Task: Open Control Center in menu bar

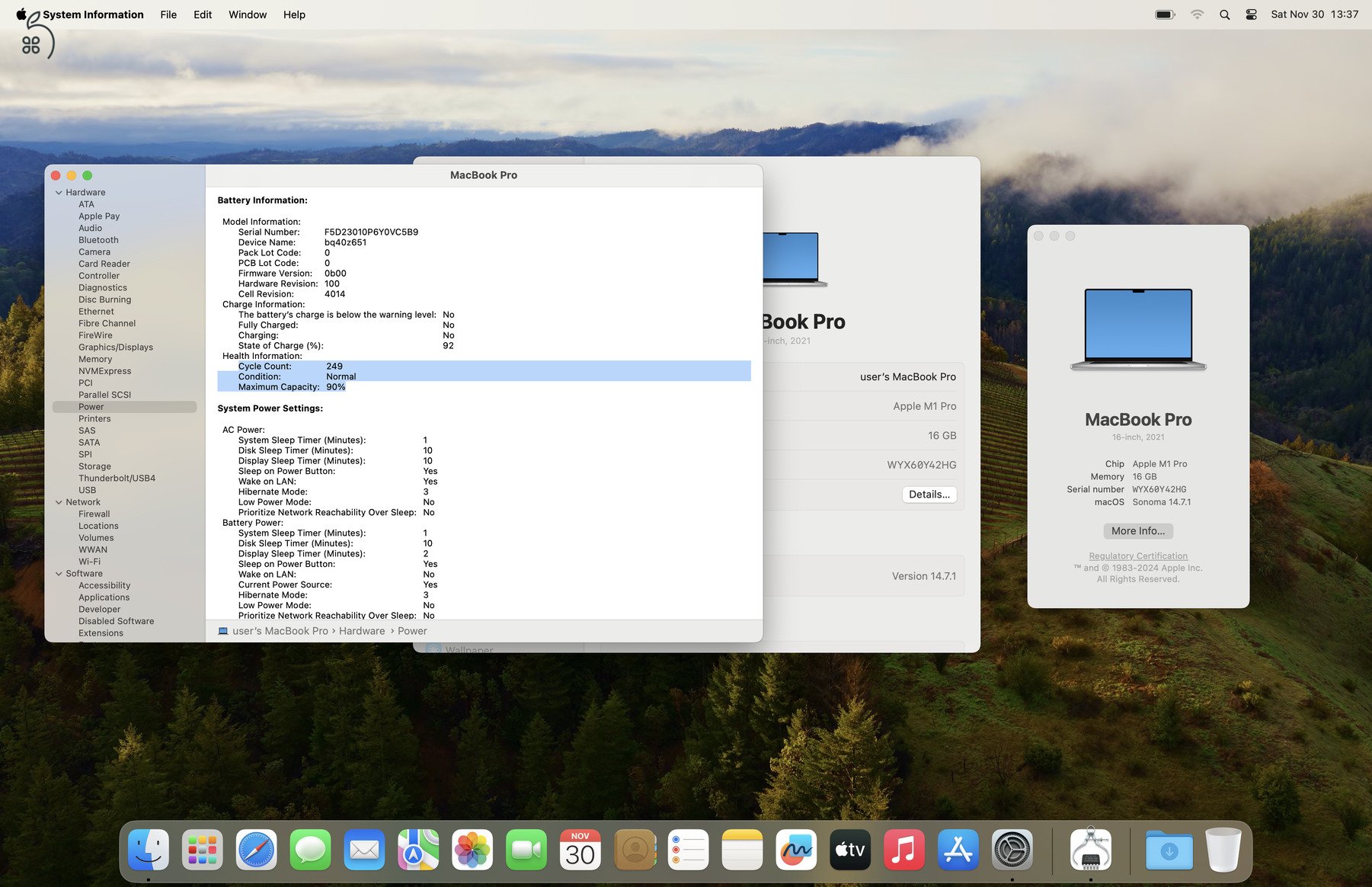Action: pyautogui.click(x=1251, y=14)
